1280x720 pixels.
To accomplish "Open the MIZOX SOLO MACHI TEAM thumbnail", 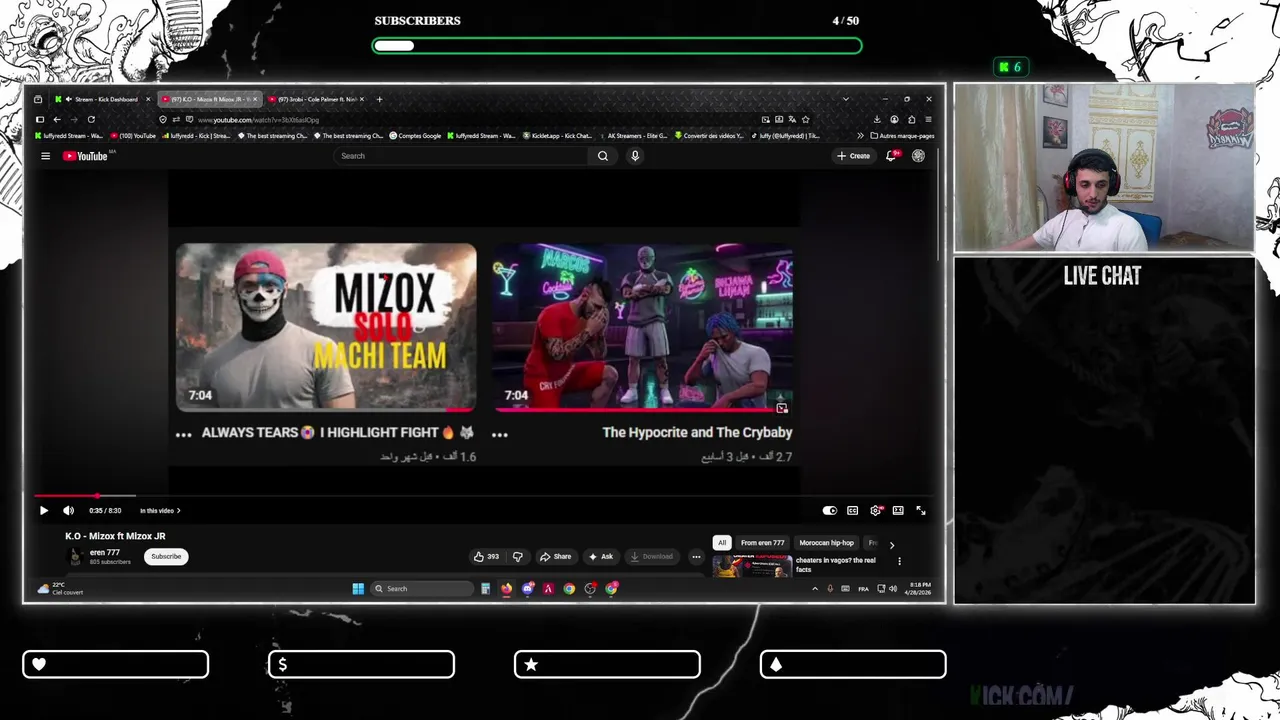I will pyautogui.click(x=326, y=327).
